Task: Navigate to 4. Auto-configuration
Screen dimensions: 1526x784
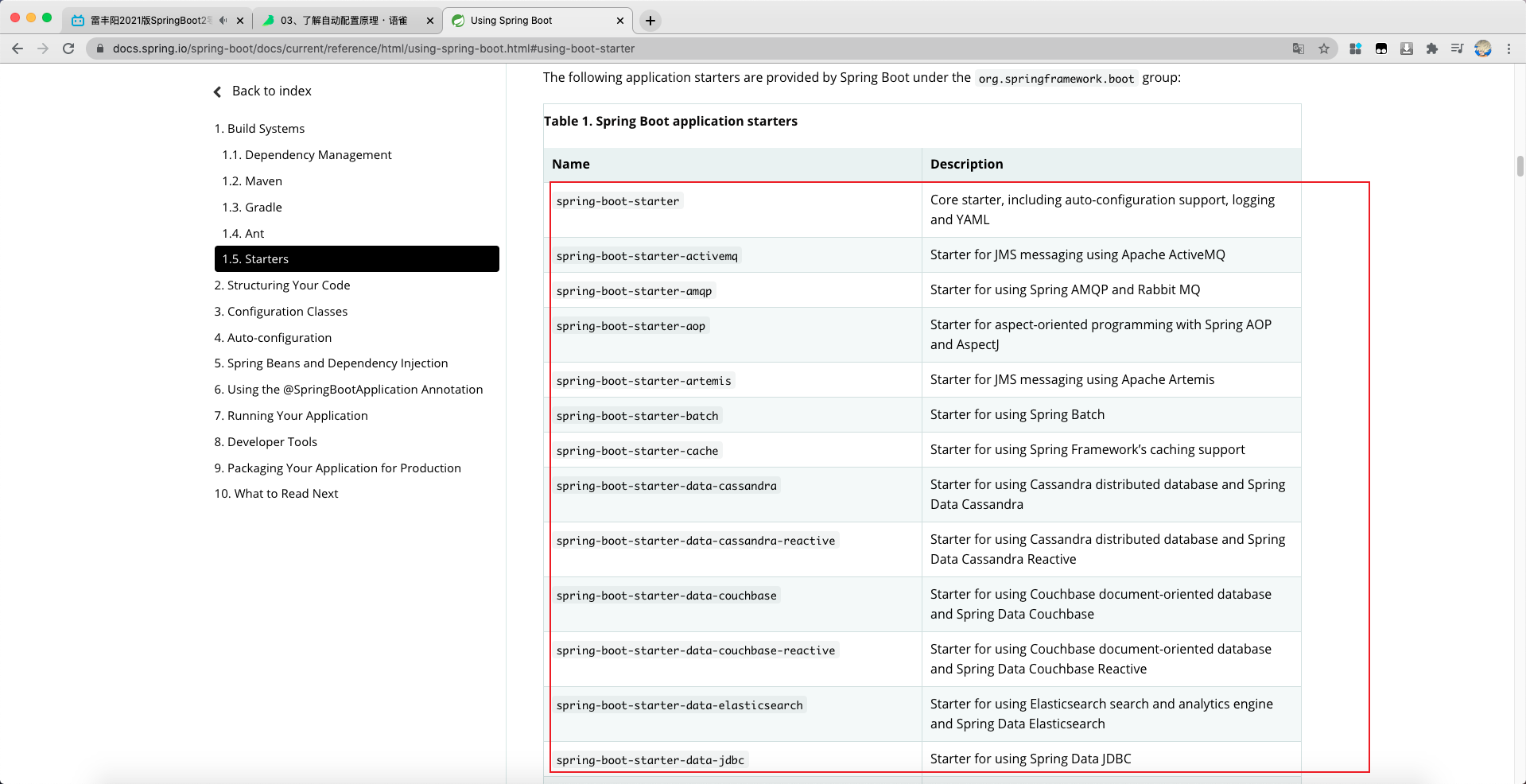Action: point(273,338)
